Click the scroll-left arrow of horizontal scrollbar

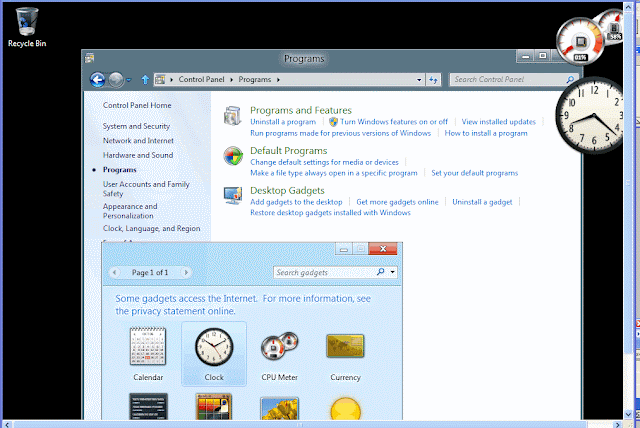tap(7, 424)
